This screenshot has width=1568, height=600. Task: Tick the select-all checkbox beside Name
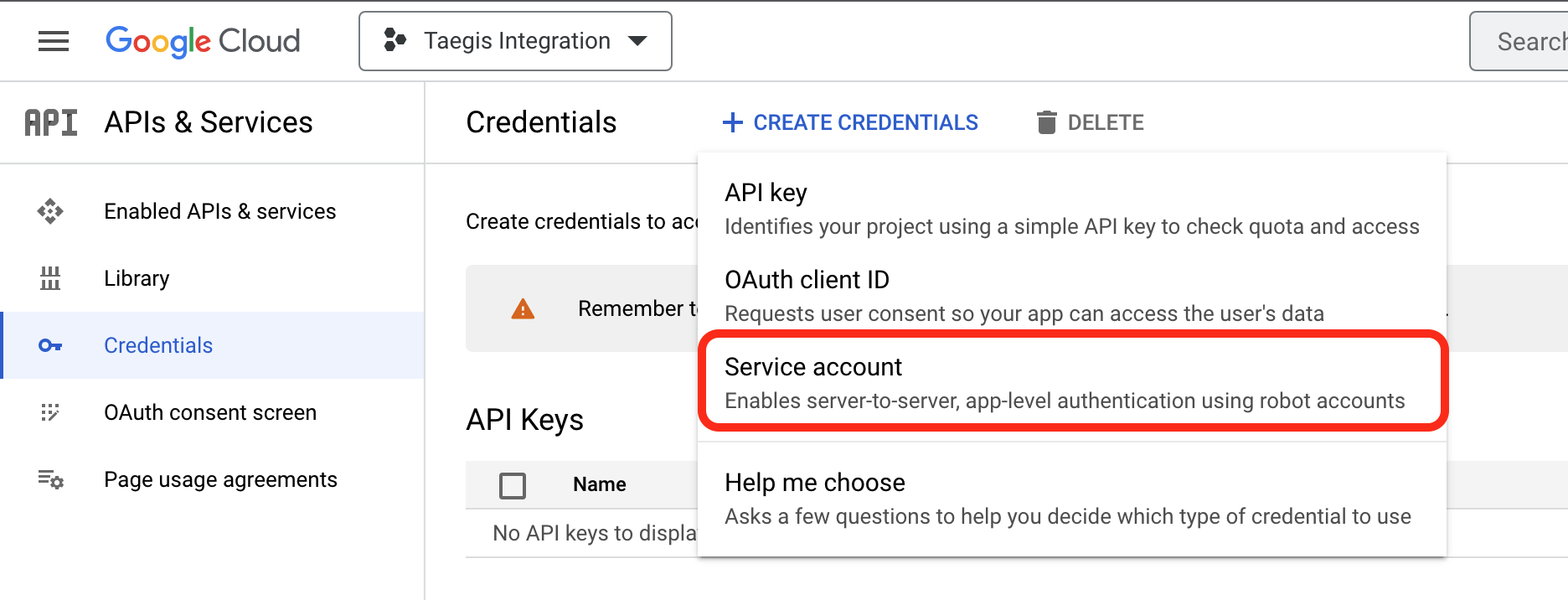tap(513, 485)
